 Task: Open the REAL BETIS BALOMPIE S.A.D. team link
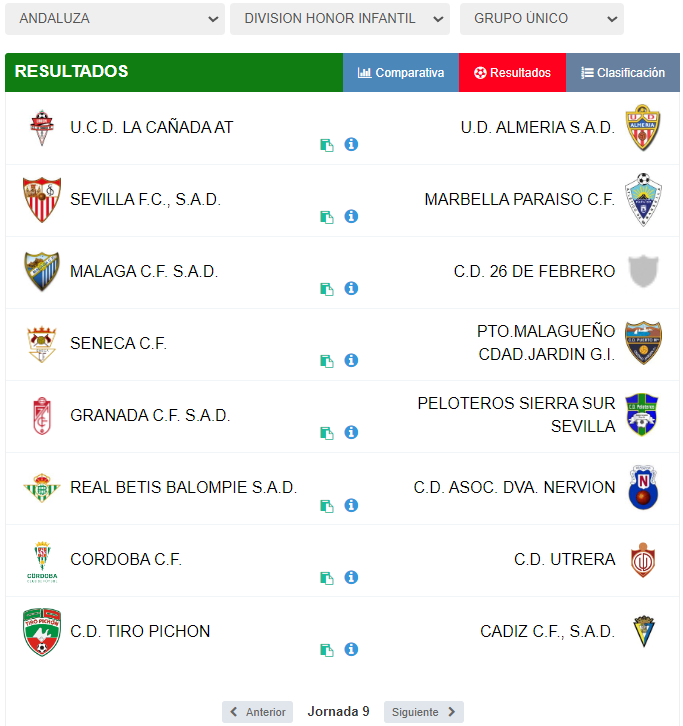pos(183,488)
